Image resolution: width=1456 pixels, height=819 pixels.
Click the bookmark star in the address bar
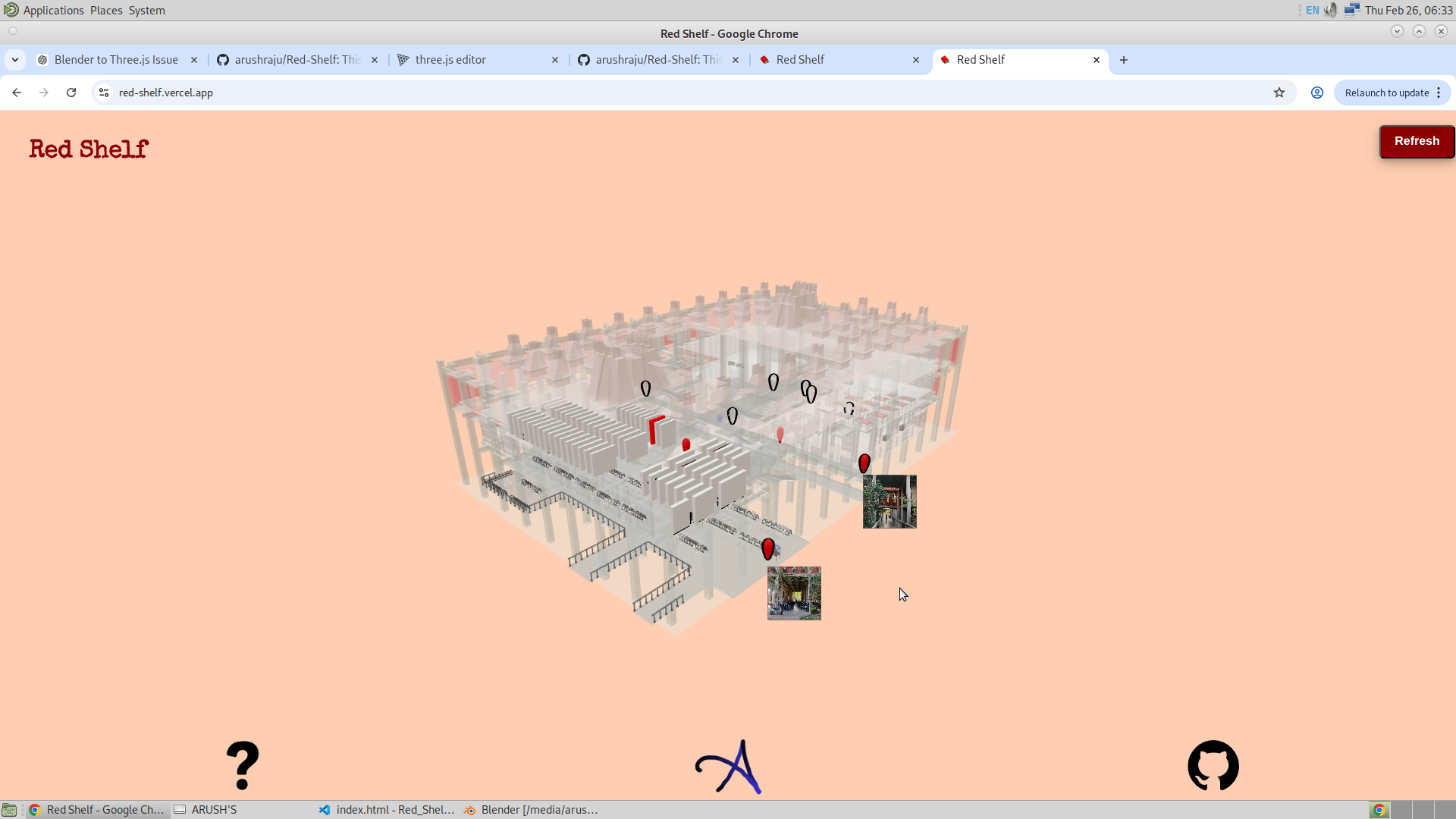coord(1279,93)
